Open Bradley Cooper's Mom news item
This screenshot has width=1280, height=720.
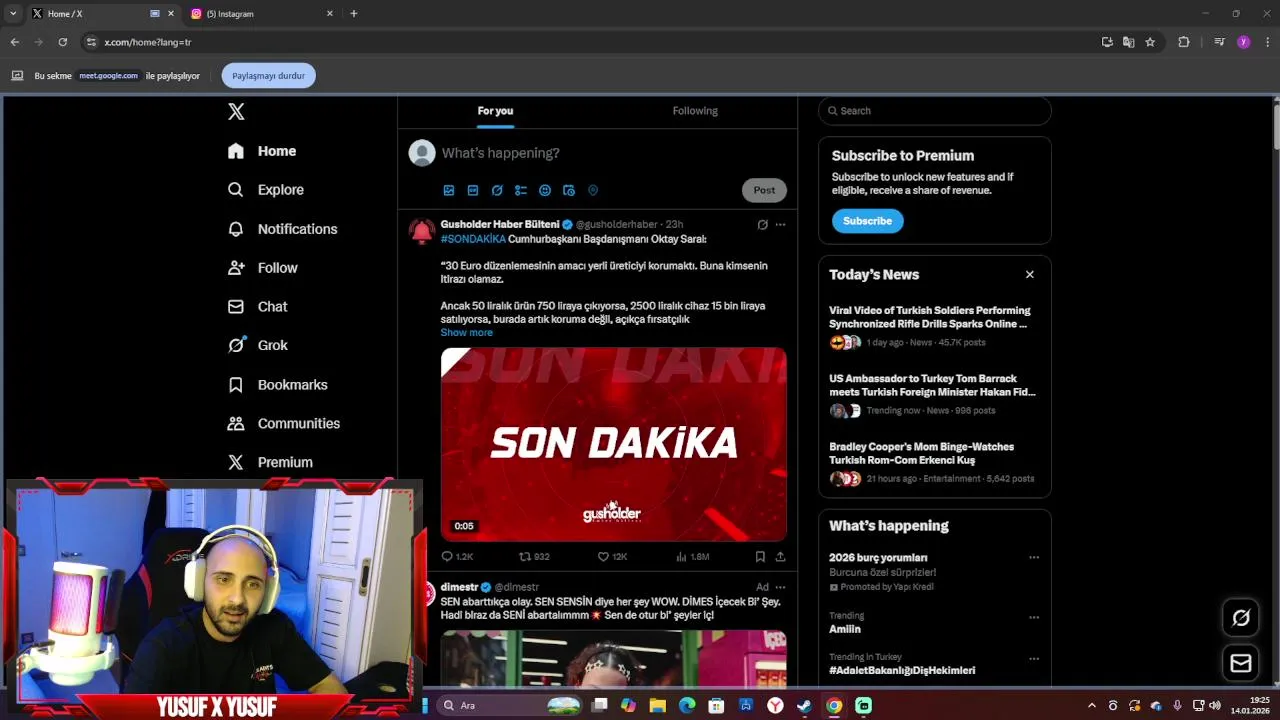point(934,462)
